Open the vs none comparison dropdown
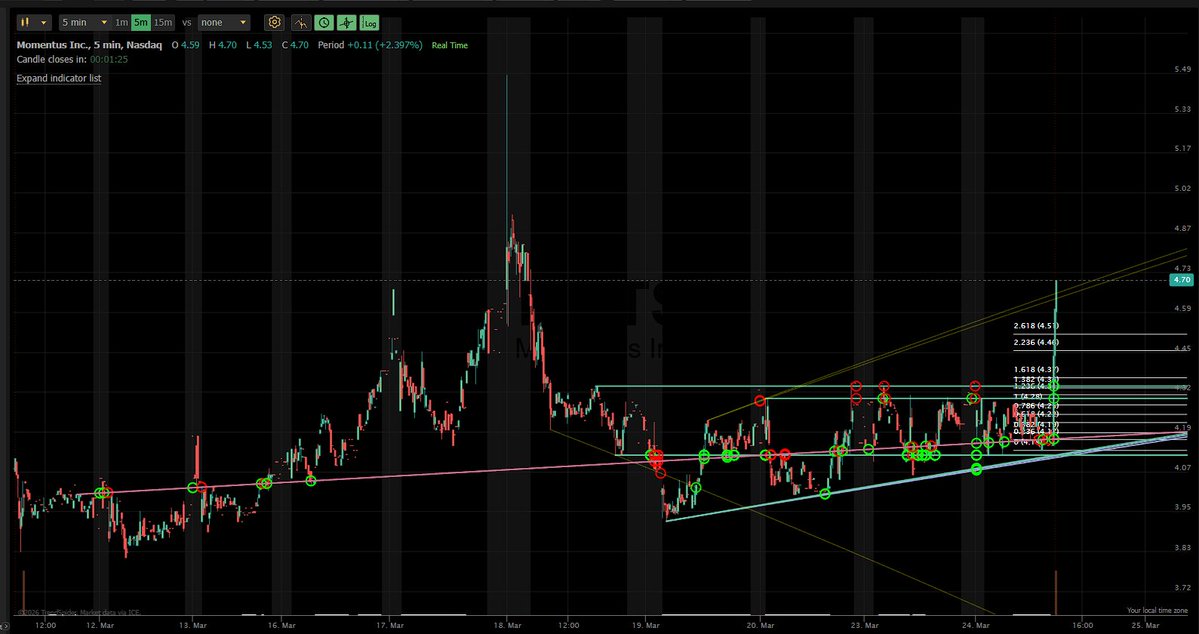The height and width of the screenshot is (634, 1199). pos(223,23)
